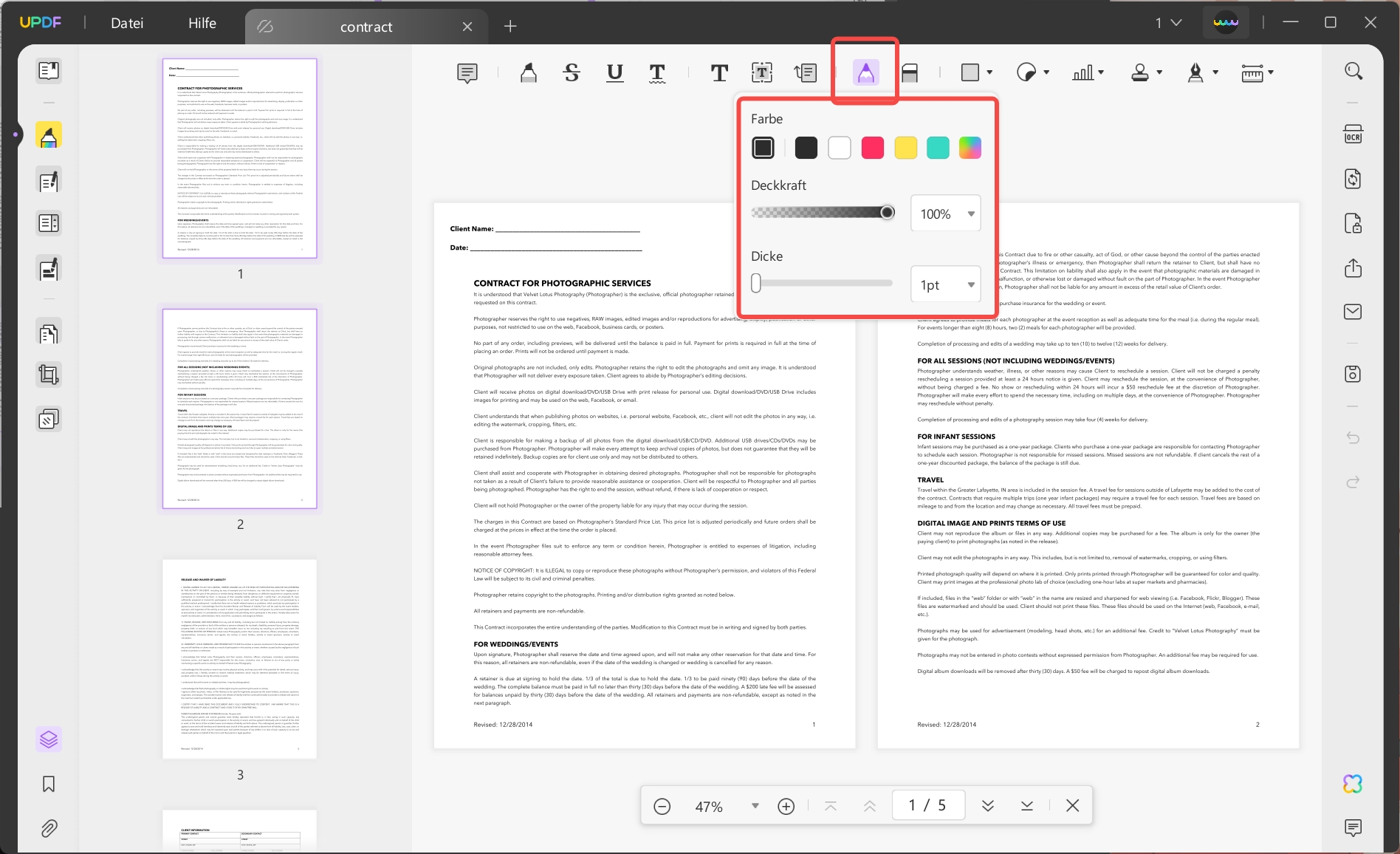Viewport: 1400px width, 854px height.
Task: Open the comments list panel
Action: 1353,827
